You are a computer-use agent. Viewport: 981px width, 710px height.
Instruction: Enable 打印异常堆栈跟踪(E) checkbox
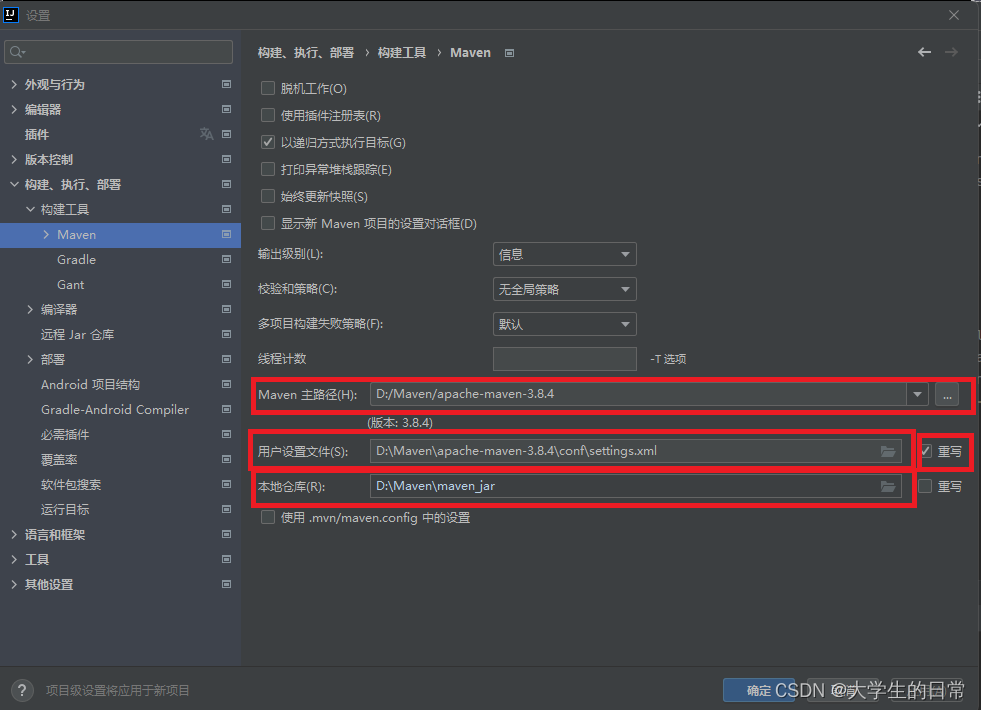coord(268,169)
